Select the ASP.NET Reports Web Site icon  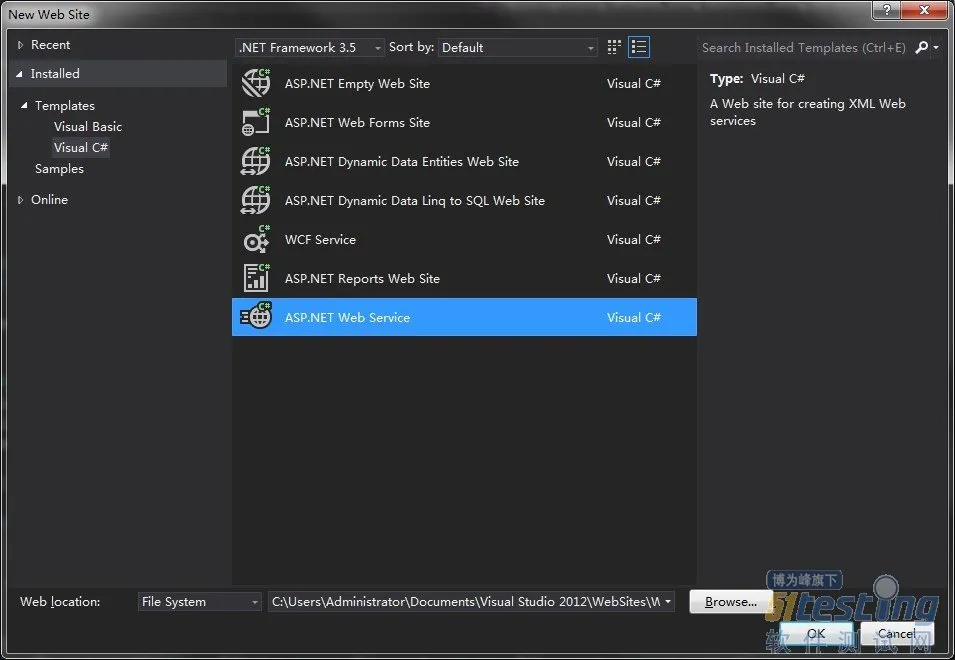pyautogui.click(x=256, y=278)
